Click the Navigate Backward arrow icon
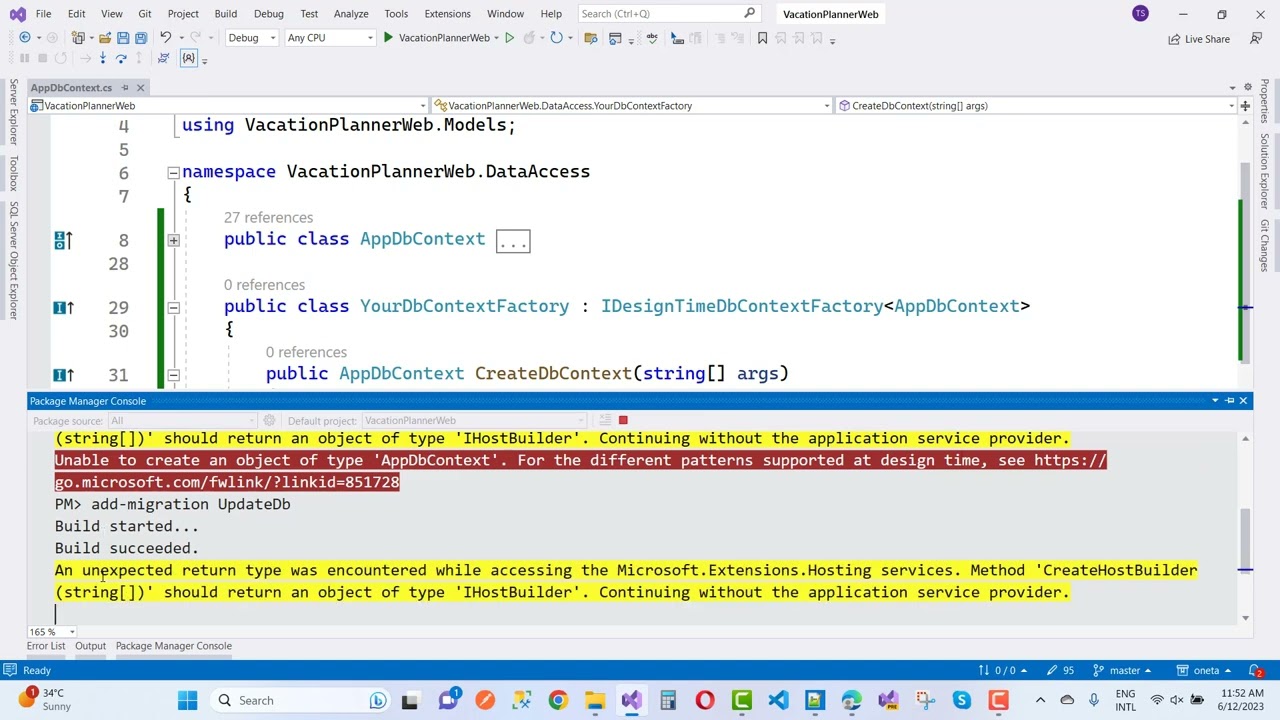 (x=24, y=38)
